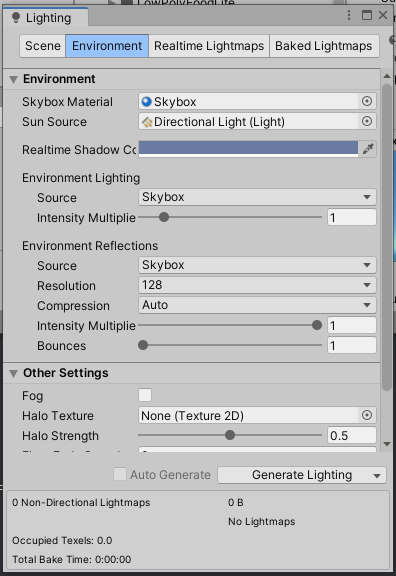Open the Compression dropdown
The image size is (396, 576).
[257, 305]
